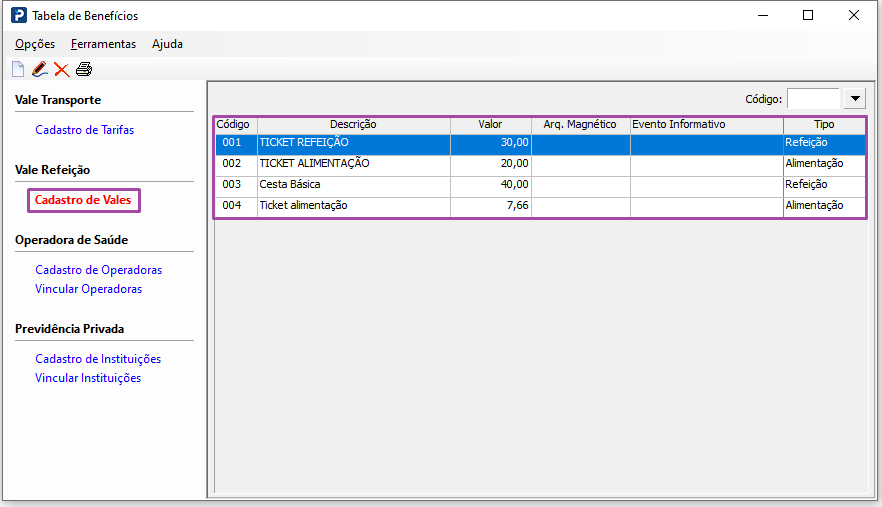This screenshot has width=882, height=507.
Task: Minimize the Tabela de Benefícios window
Action: point(763,15)
